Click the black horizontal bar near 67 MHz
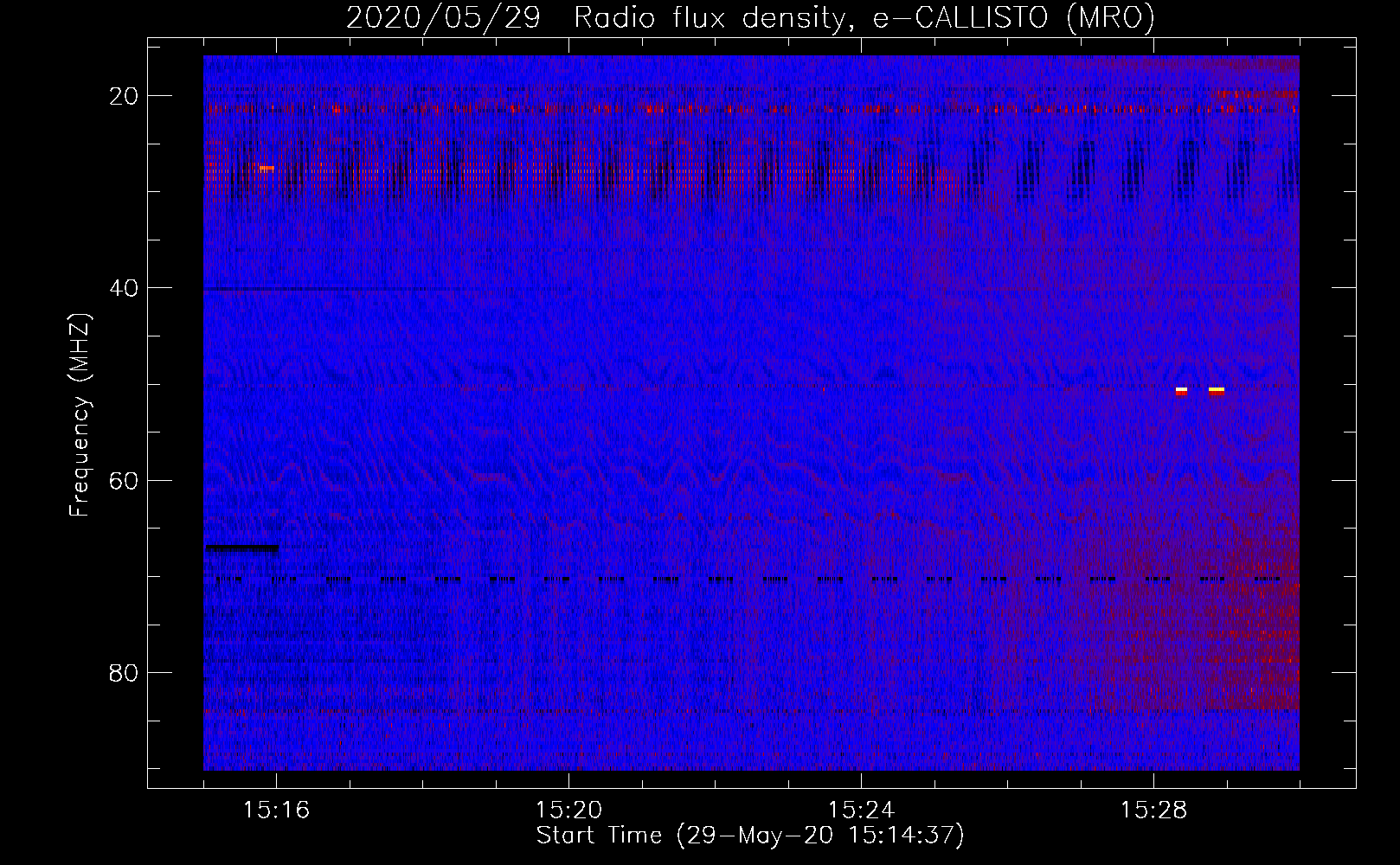Screen dimensions: 1400x865 click(242, 548)
